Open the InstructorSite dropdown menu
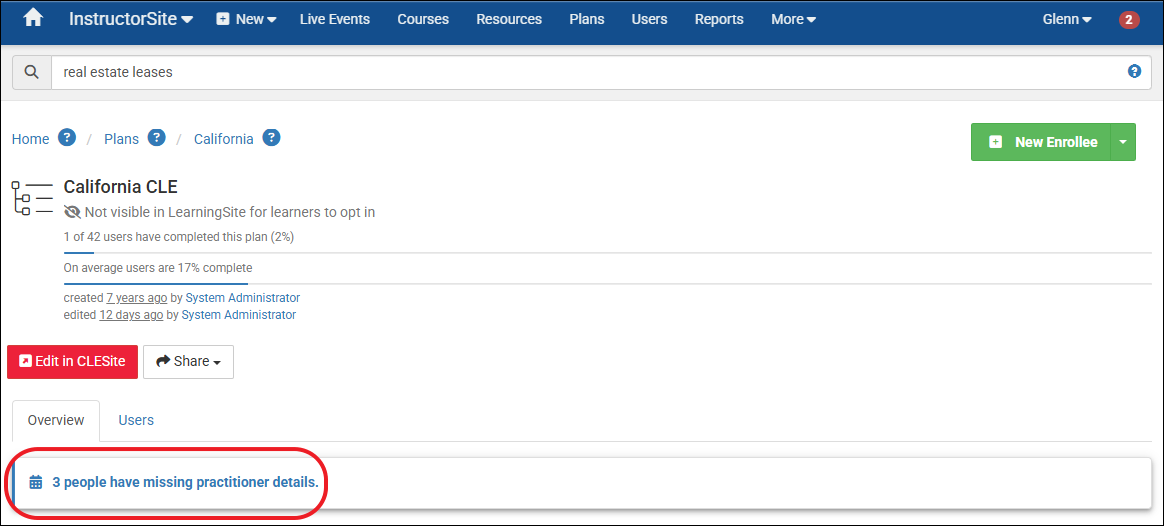Image resolution: width=1164 pixels, height=526 pixels. 131,19
